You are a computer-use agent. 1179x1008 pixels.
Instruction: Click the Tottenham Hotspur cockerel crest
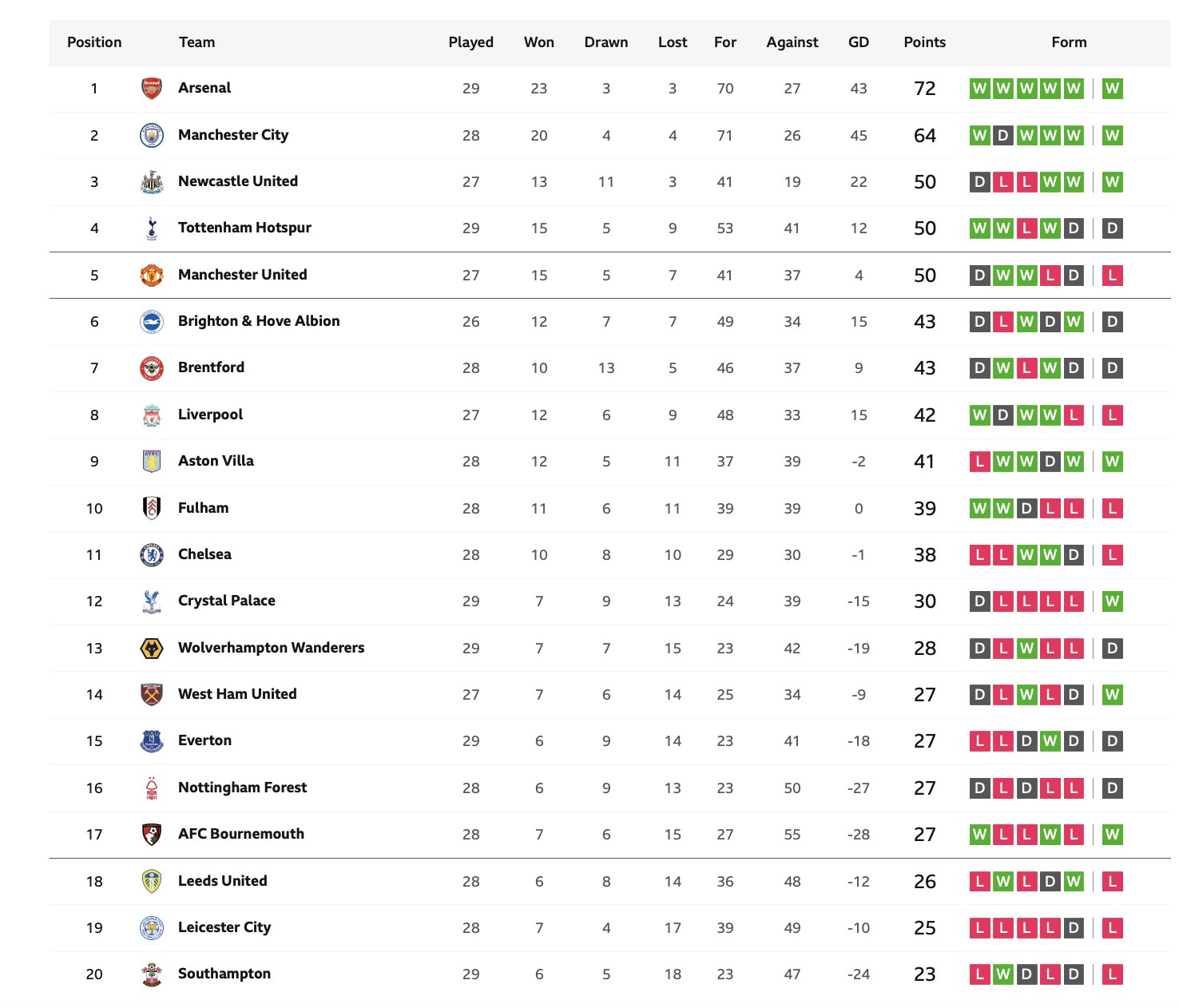point(152,228)
